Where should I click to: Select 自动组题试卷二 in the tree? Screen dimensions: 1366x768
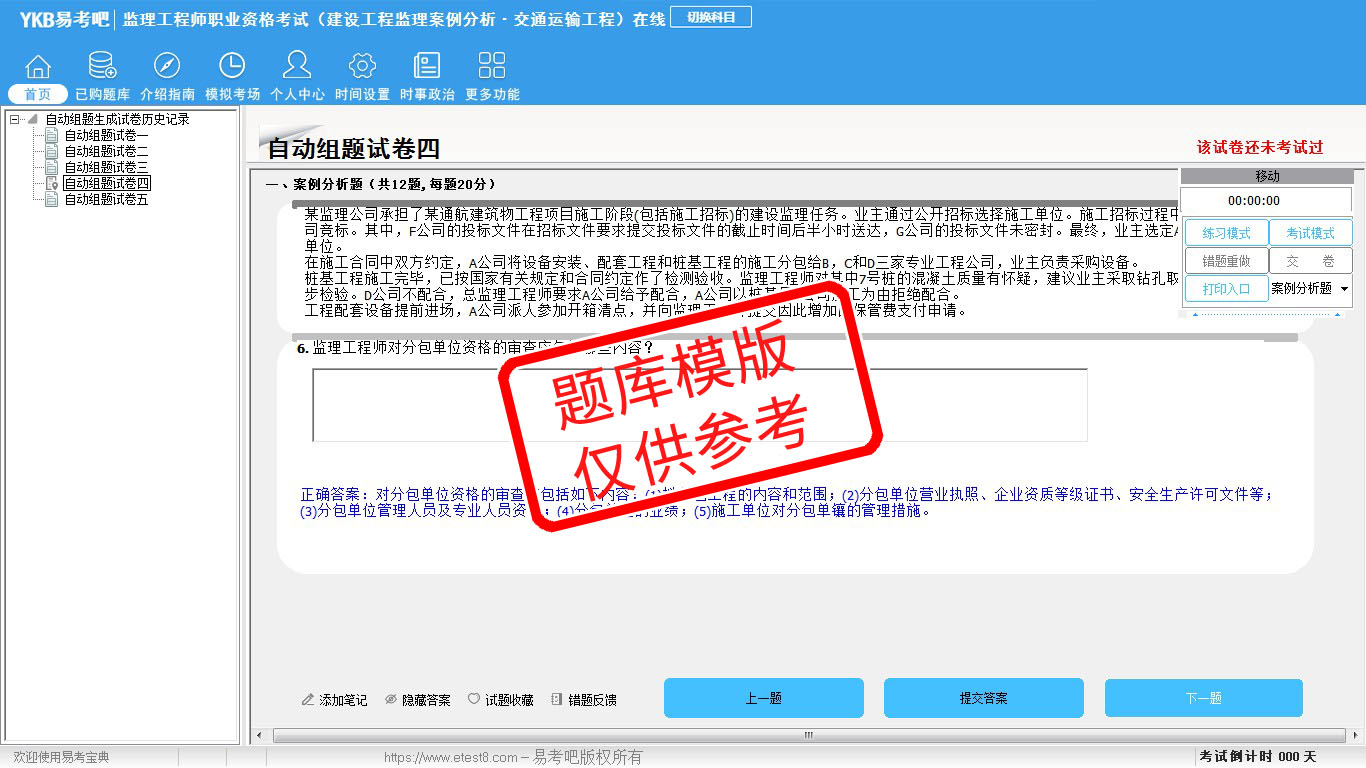(106, 152)
